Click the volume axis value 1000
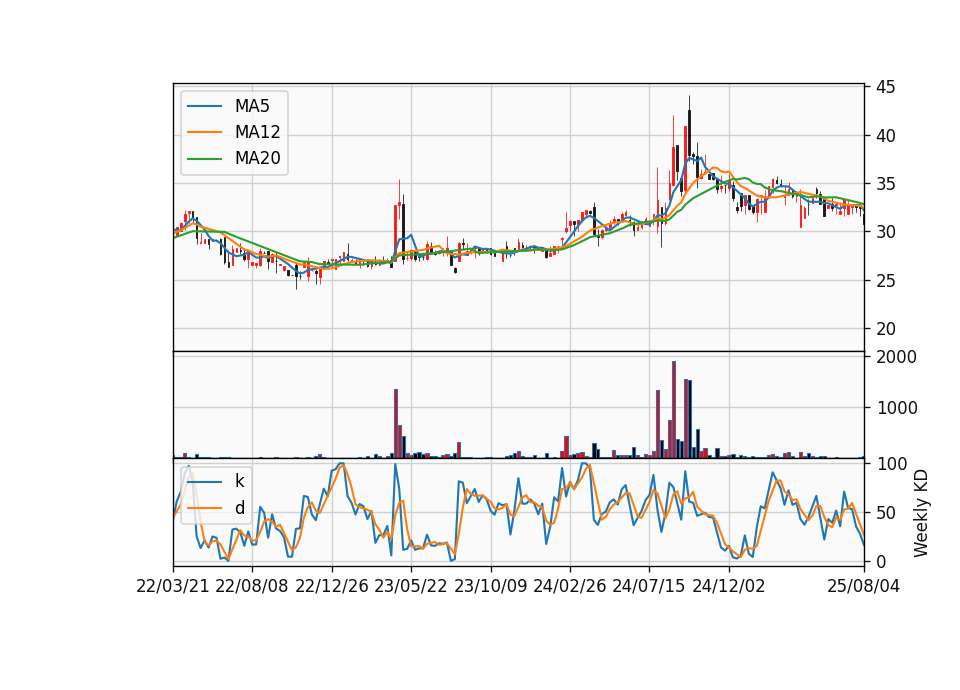Screen dimensions: 960x690 896,408
